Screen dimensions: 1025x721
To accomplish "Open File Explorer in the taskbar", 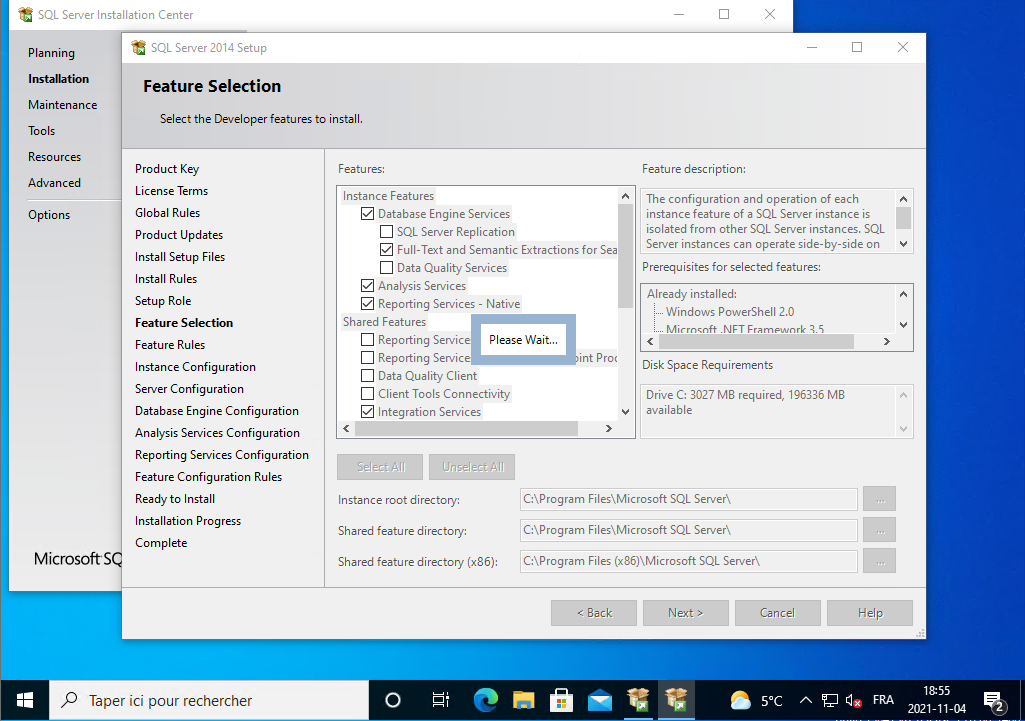I will coord(524,700).
